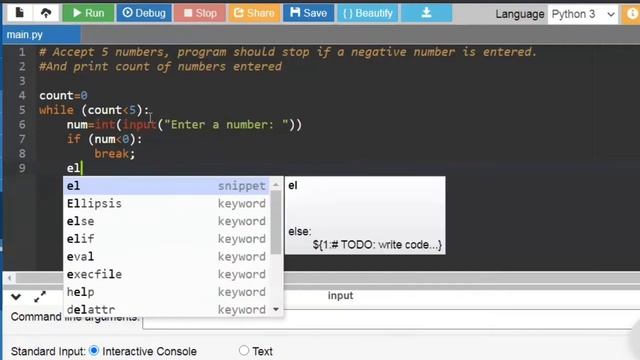
Task: Choose Ellipsis keyword from autocomplete
Action: tap(167, 203)
